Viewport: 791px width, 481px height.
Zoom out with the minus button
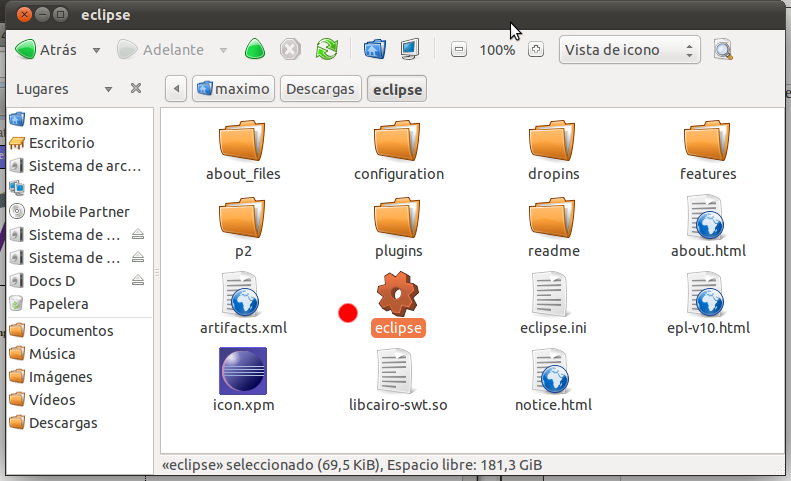pyautogui.click(x=459, y=49)
